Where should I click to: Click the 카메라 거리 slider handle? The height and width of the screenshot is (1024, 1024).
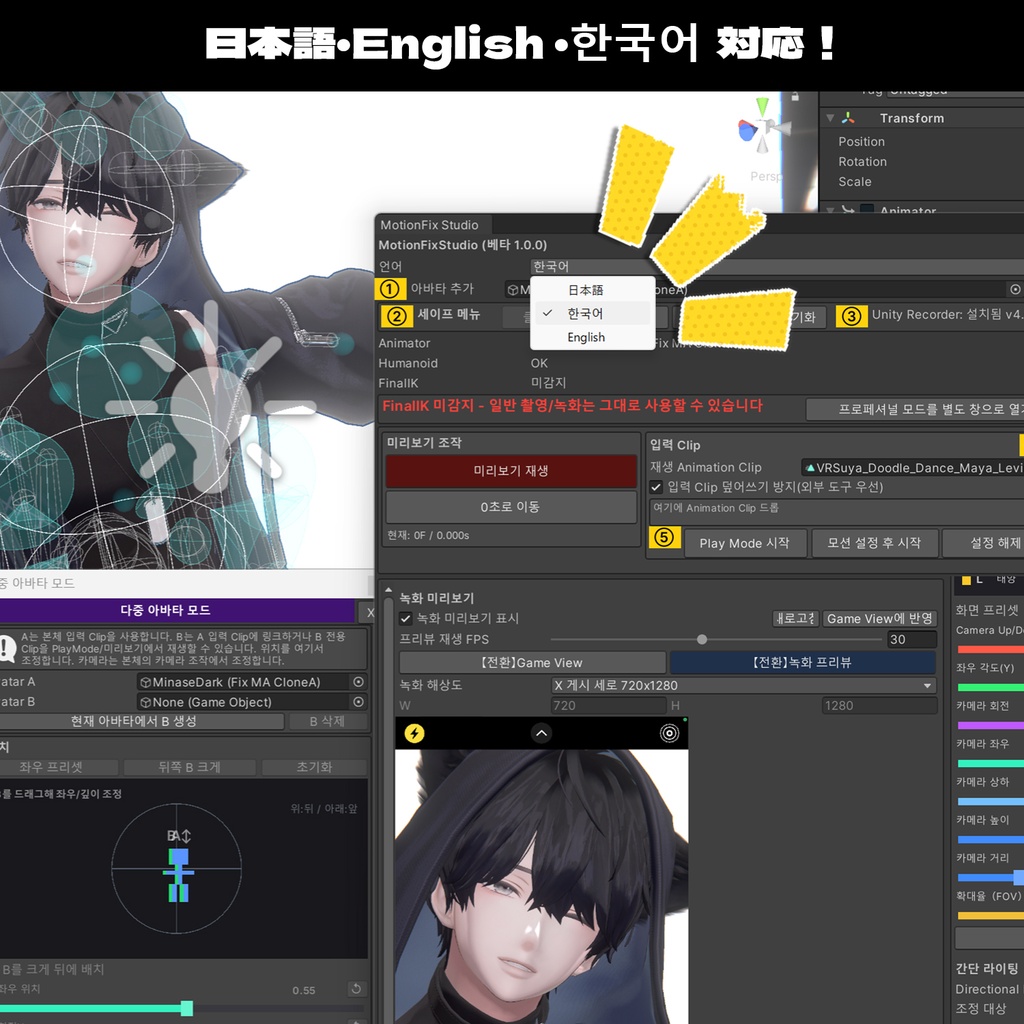(1018, 878)
